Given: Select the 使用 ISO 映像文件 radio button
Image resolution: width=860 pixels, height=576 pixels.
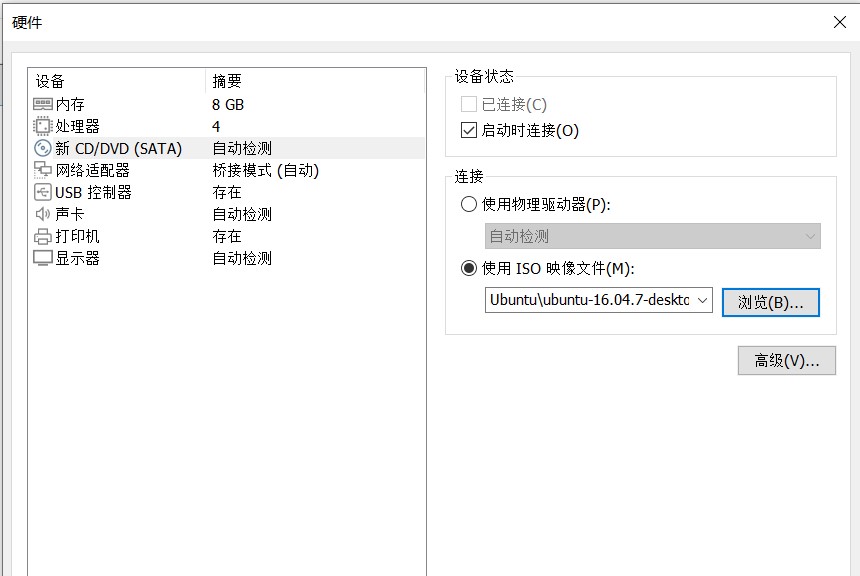Looking at the screenshot, I should (469, 268).
